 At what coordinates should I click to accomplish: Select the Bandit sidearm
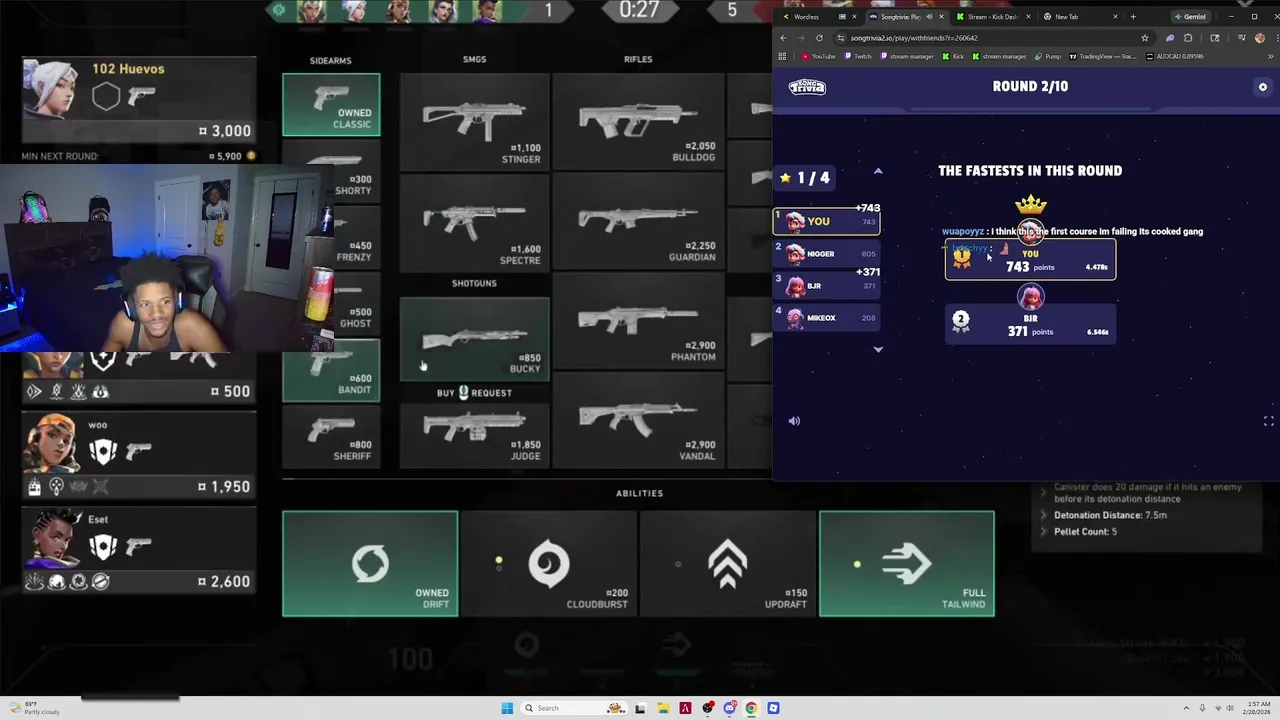[x=331, y=370]
